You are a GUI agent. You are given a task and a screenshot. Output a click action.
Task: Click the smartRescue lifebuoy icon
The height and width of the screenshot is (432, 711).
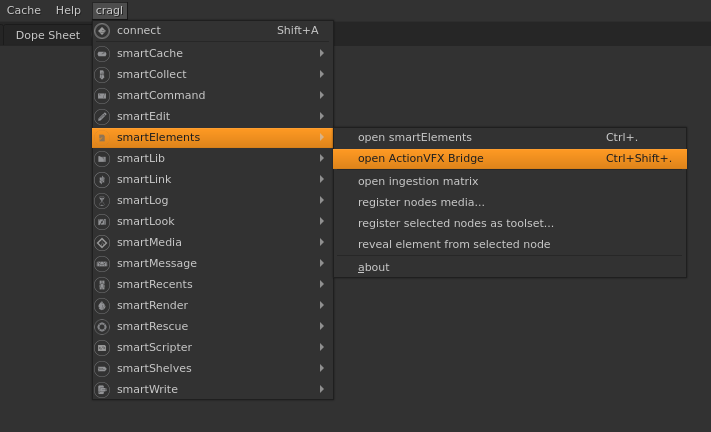coord(102,327)
